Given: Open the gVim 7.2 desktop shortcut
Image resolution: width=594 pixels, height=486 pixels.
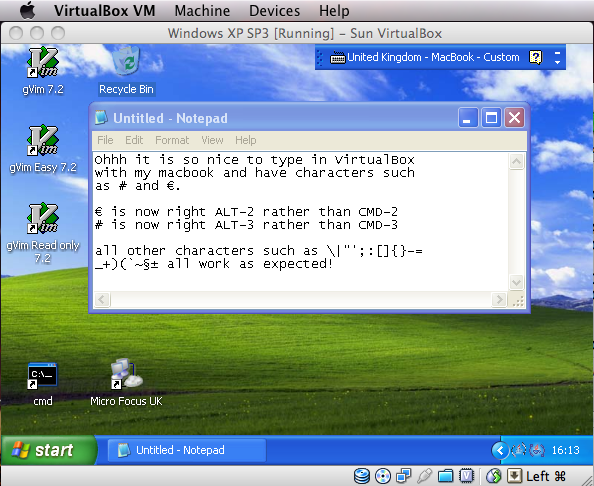Looking at the screenshot, I should tap(43, 63).
